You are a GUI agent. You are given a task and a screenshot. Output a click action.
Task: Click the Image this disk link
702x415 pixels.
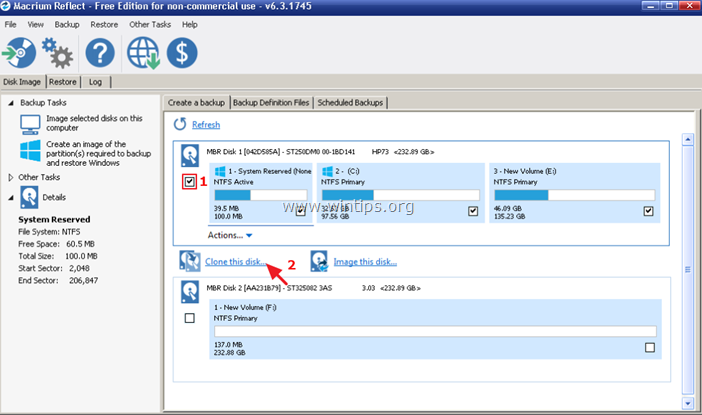365,261
